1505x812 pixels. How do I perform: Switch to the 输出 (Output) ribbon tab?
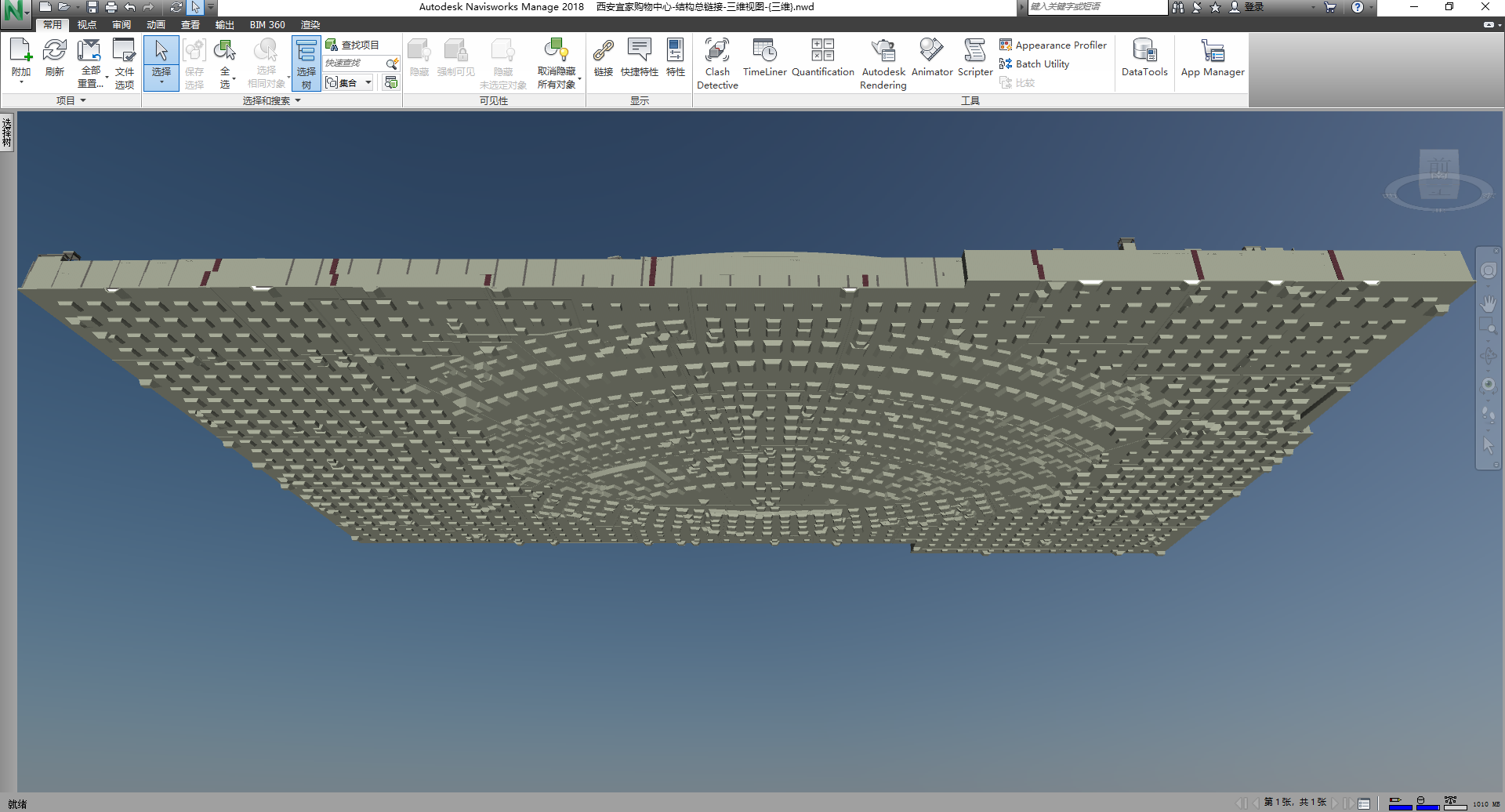tap(225, 25)
